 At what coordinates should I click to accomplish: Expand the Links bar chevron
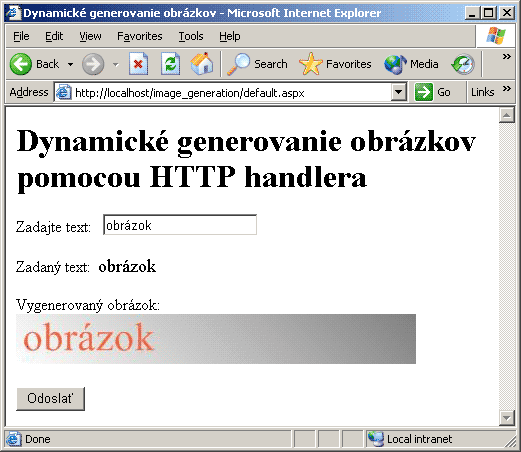pos(507,88)
